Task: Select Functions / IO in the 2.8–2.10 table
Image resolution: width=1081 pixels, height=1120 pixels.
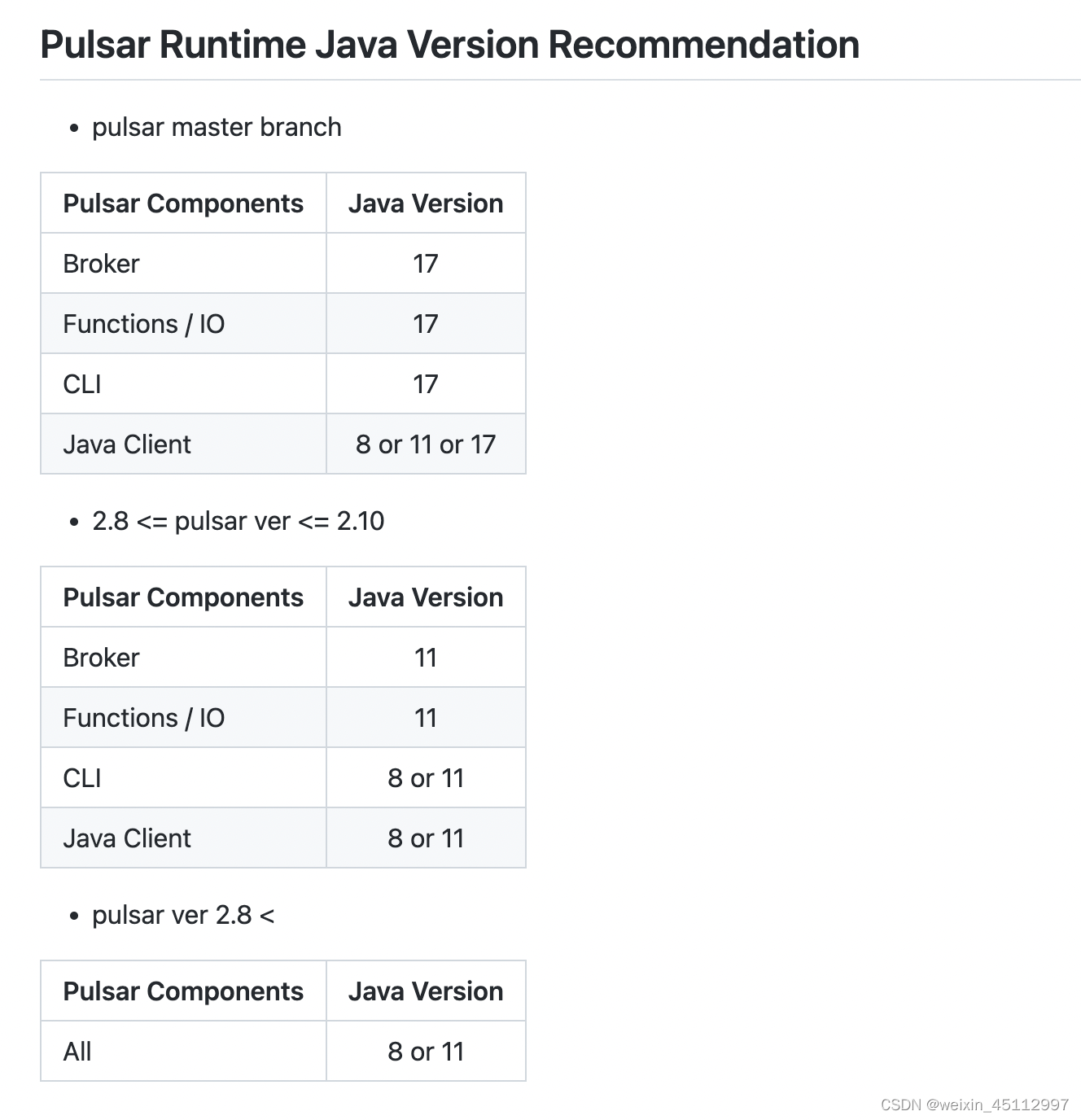Action: coord(143,718)
